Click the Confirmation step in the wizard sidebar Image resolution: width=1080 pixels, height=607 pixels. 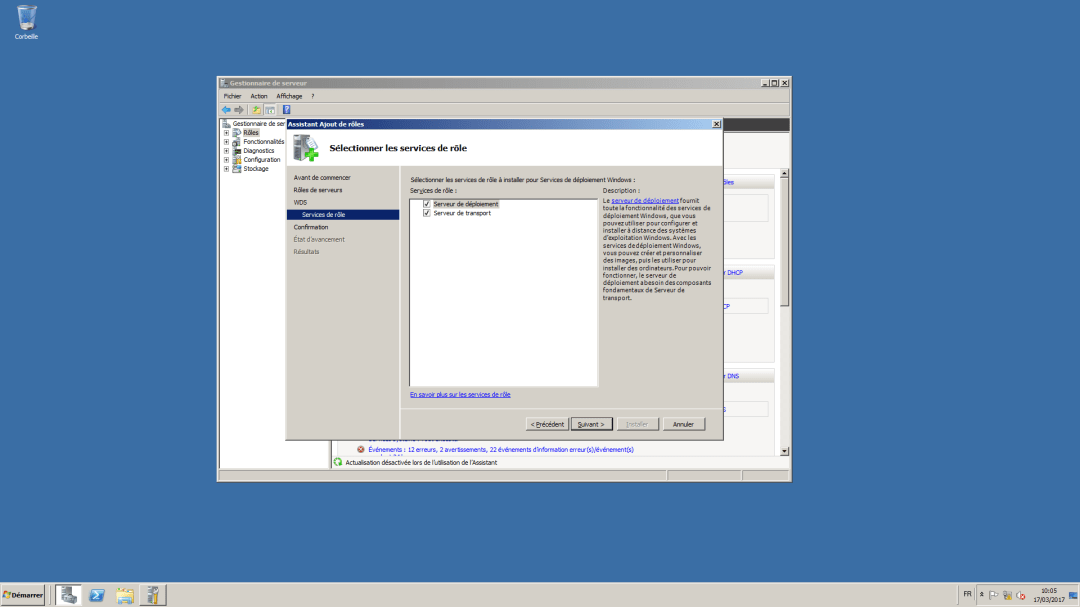310,227
